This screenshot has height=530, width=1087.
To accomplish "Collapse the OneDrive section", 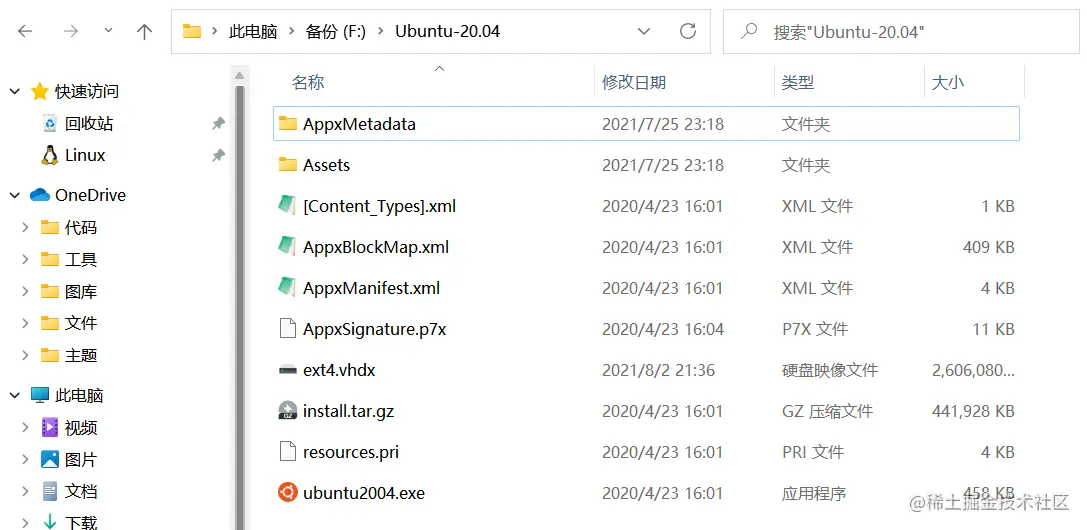I will tap(15, 196).
